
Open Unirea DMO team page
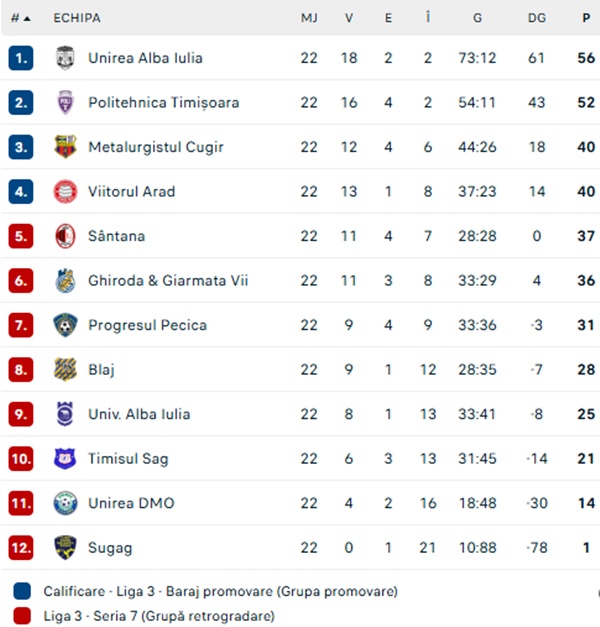131,503
